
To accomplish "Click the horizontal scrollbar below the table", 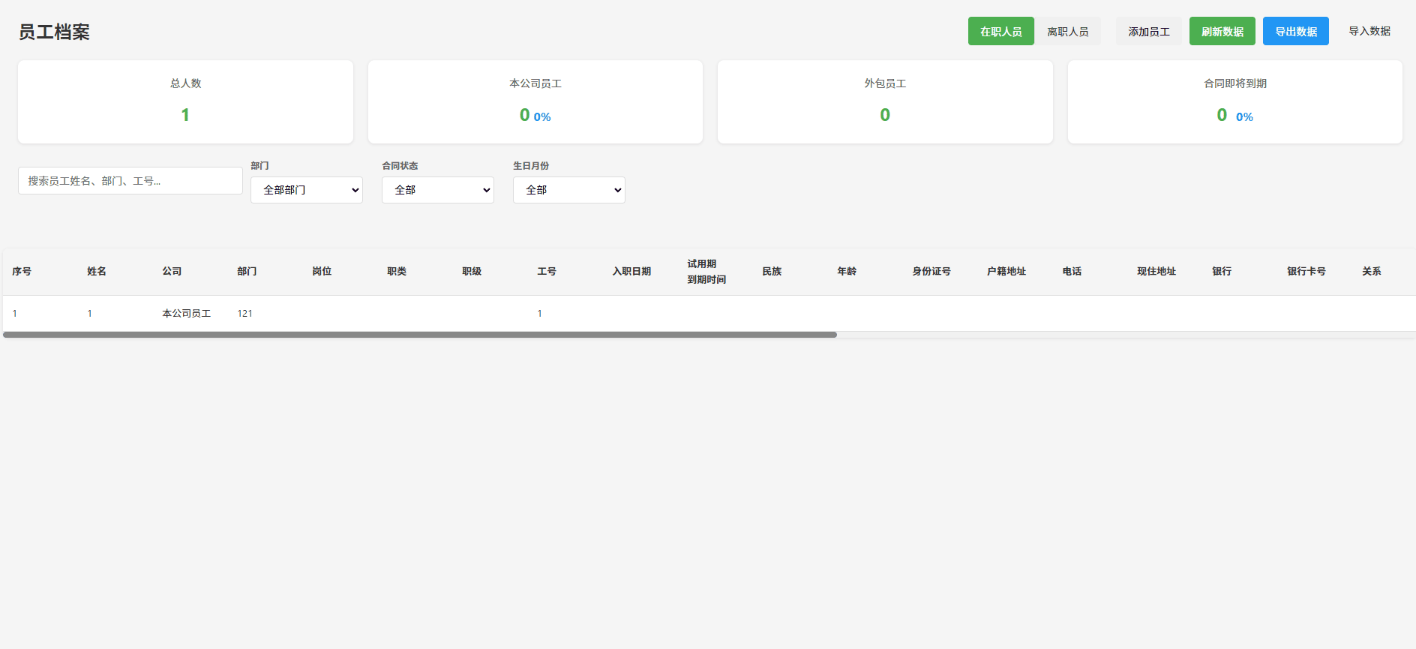I will 420,335.
